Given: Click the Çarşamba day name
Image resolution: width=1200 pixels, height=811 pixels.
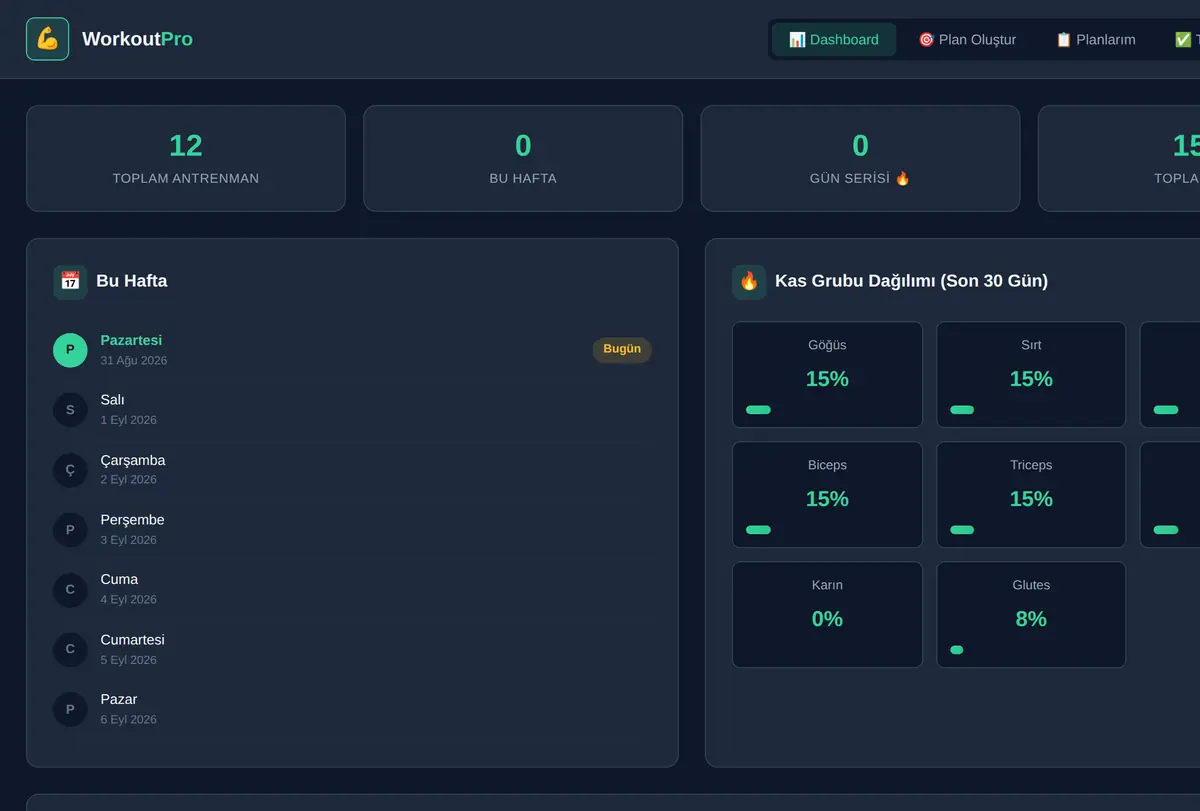Looking at the screenshot, I should click(133, 460).
